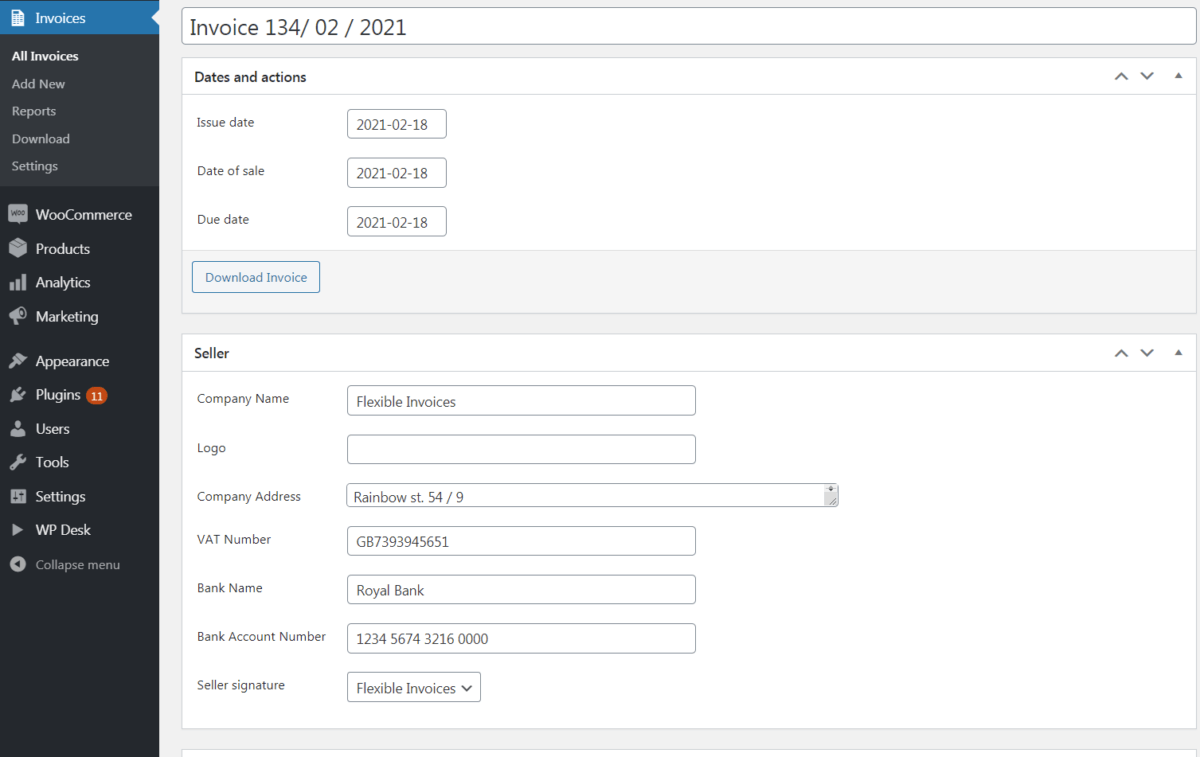Viewport: 1200px width, 757px height.
Task: Collapse the admin menu
Action: (18, 564)
